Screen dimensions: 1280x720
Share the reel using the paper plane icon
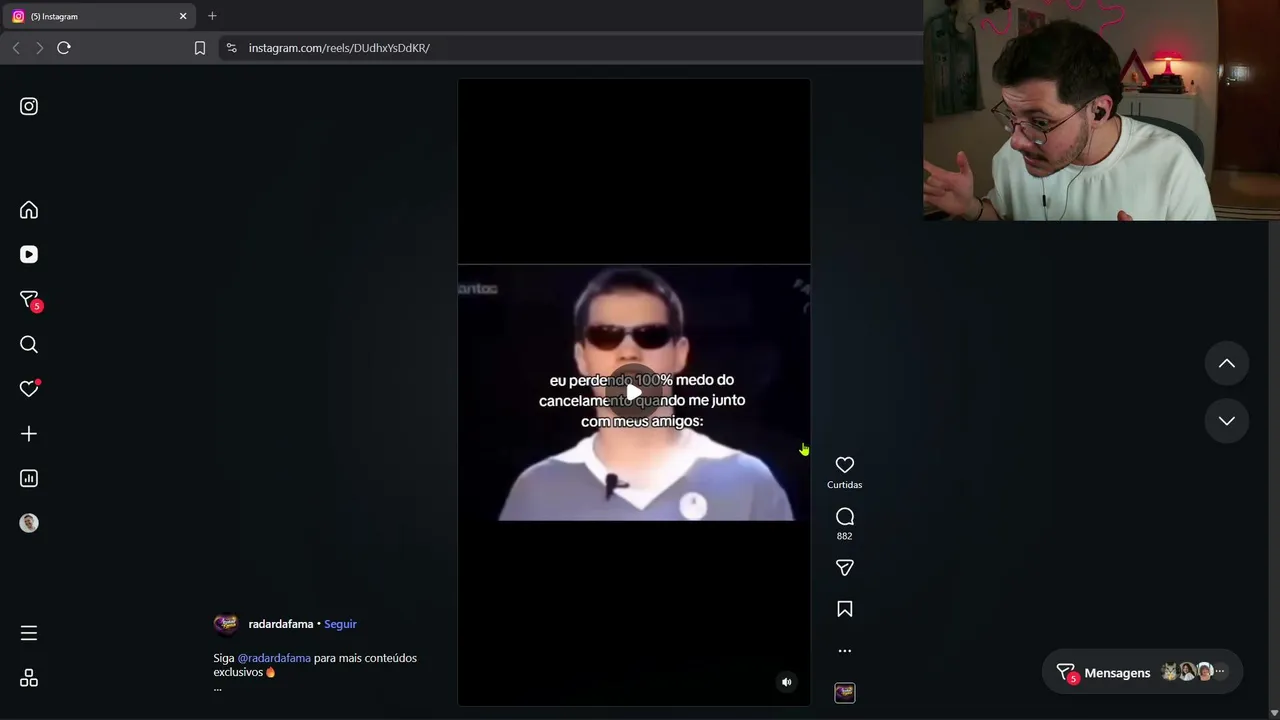(845, 568)
